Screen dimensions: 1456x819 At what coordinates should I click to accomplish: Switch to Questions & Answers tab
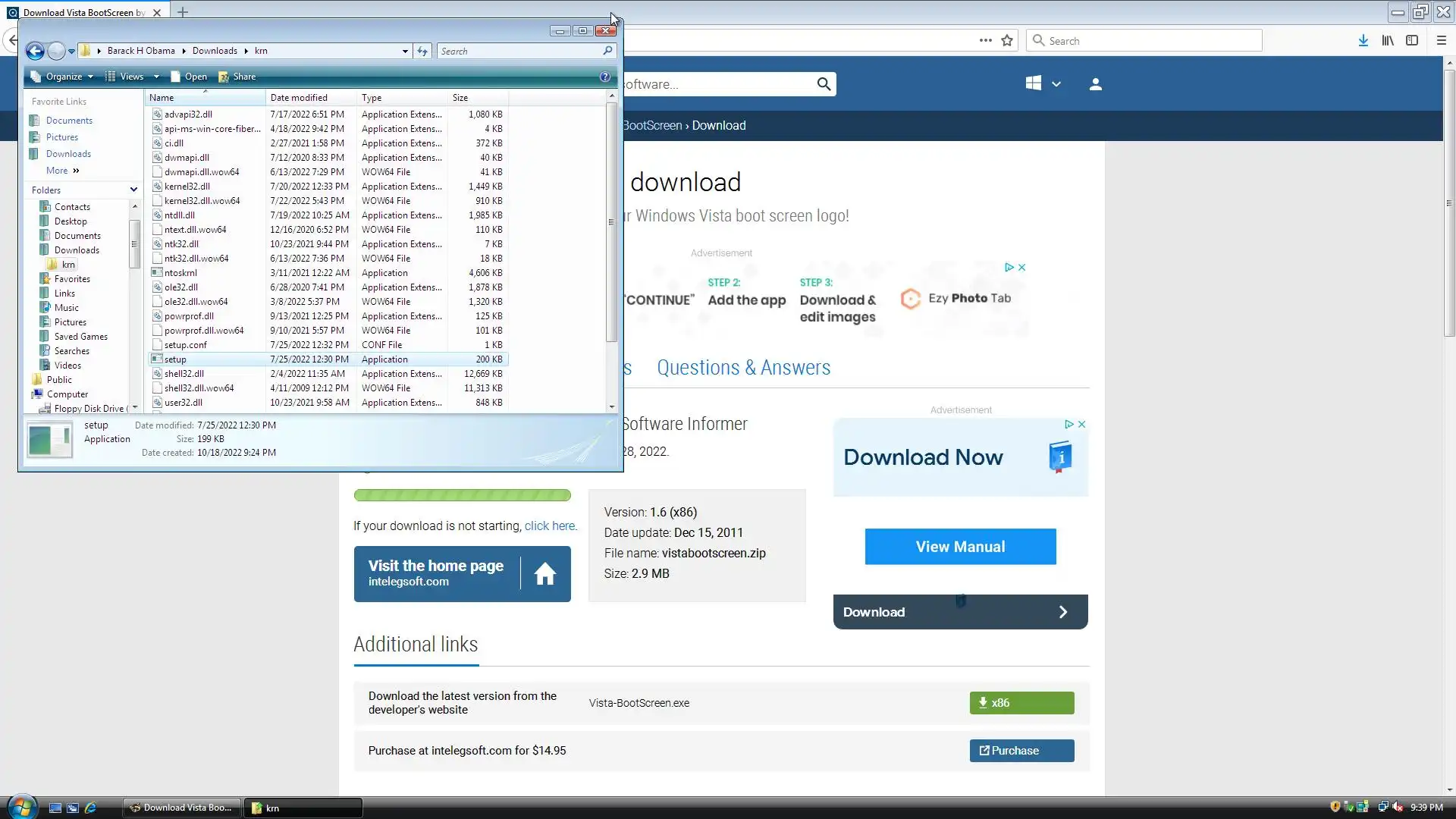[x=743, y=368]
